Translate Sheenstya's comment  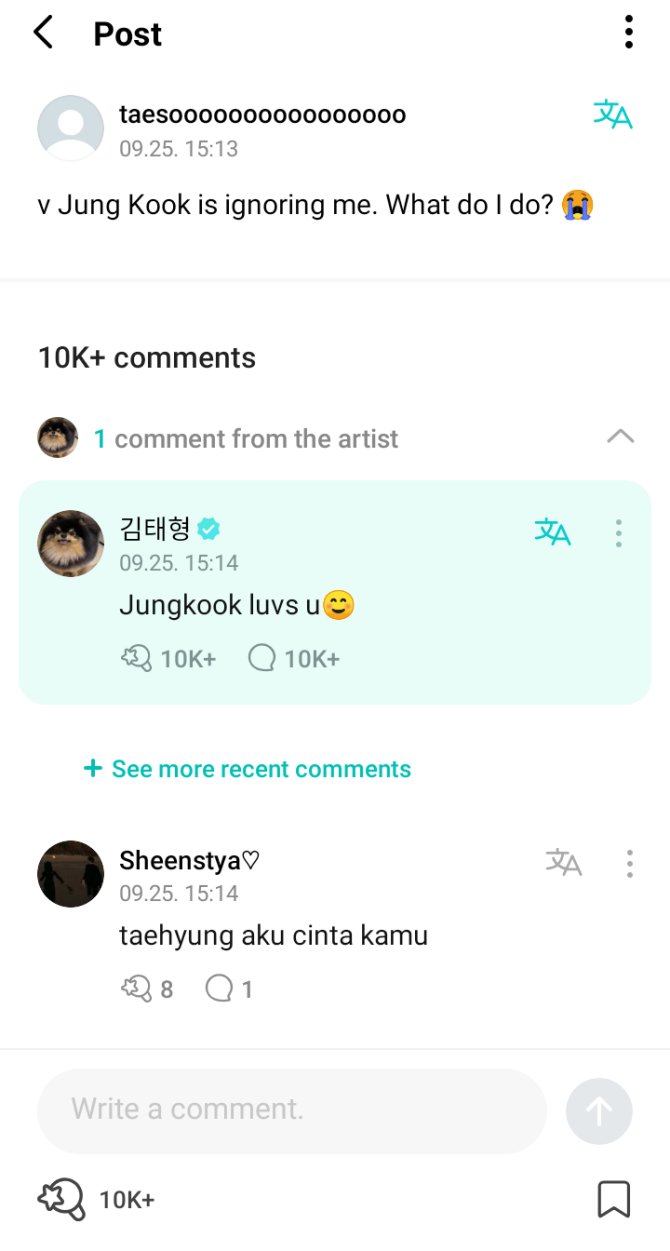point(563,862)
